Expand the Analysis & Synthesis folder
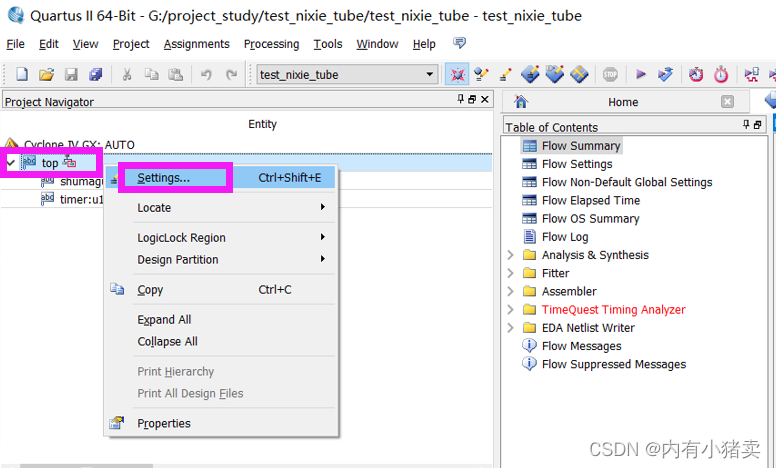The height and width of the screenshot is (468, 776). pos(511,255)
